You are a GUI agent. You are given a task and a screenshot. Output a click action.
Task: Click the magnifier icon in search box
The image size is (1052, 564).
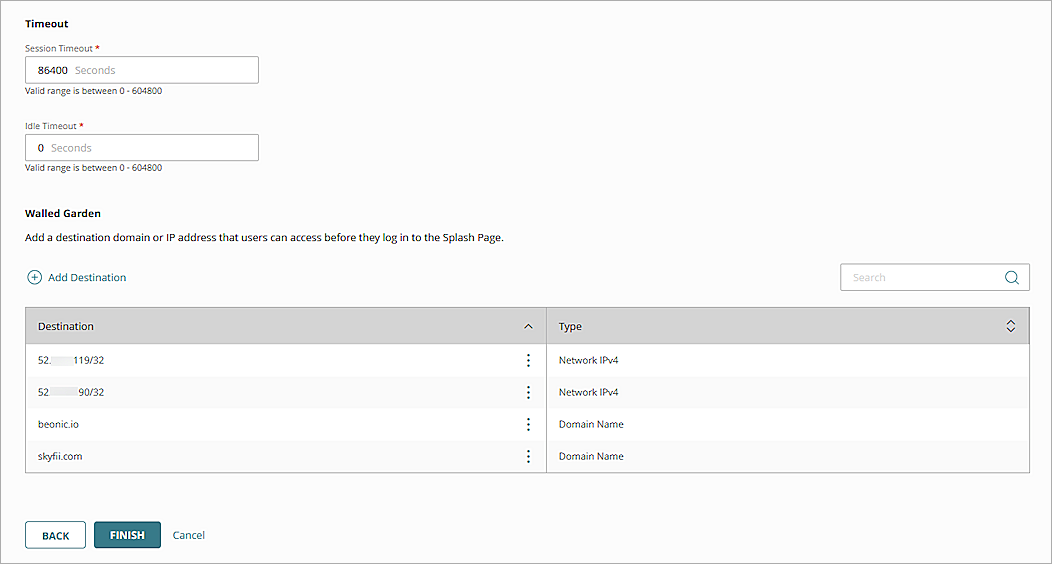tap(1011, 278)
